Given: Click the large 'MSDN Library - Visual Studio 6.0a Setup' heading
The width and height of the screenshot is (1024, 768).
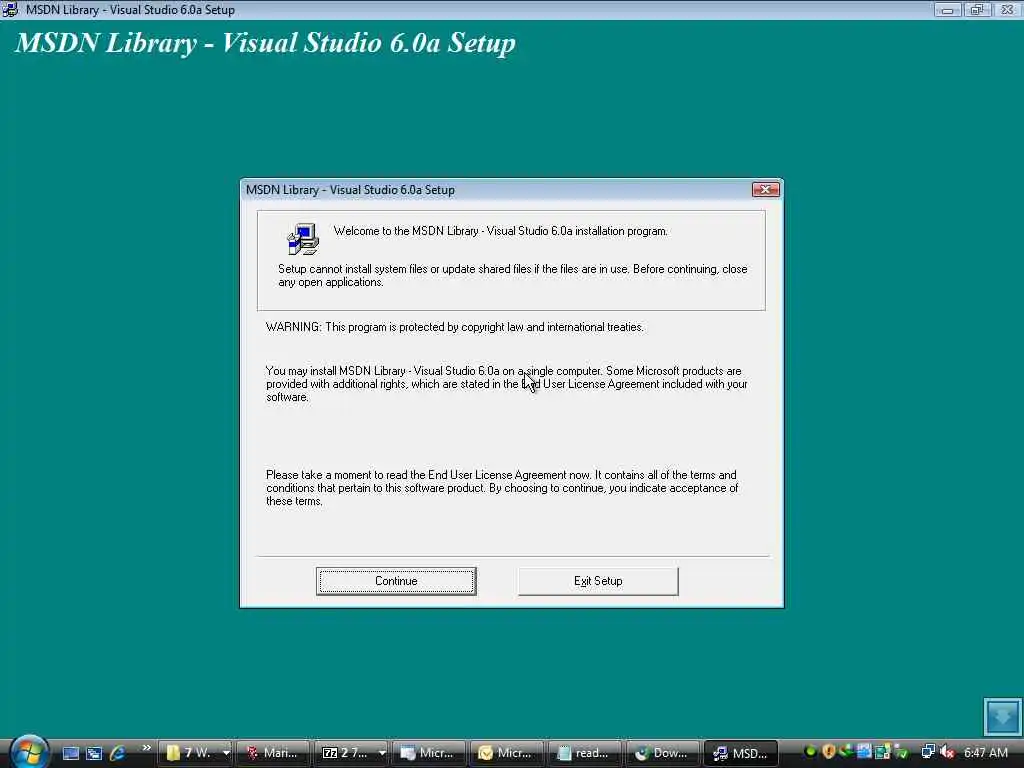Looking at the screenshot, I should [265, 43].
